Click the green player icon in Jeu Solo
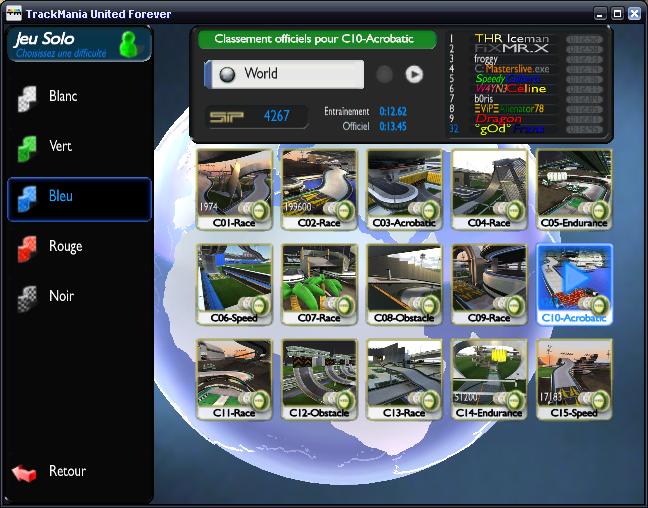Viewport: 648px width, 508px height. [x=128, y=44]
